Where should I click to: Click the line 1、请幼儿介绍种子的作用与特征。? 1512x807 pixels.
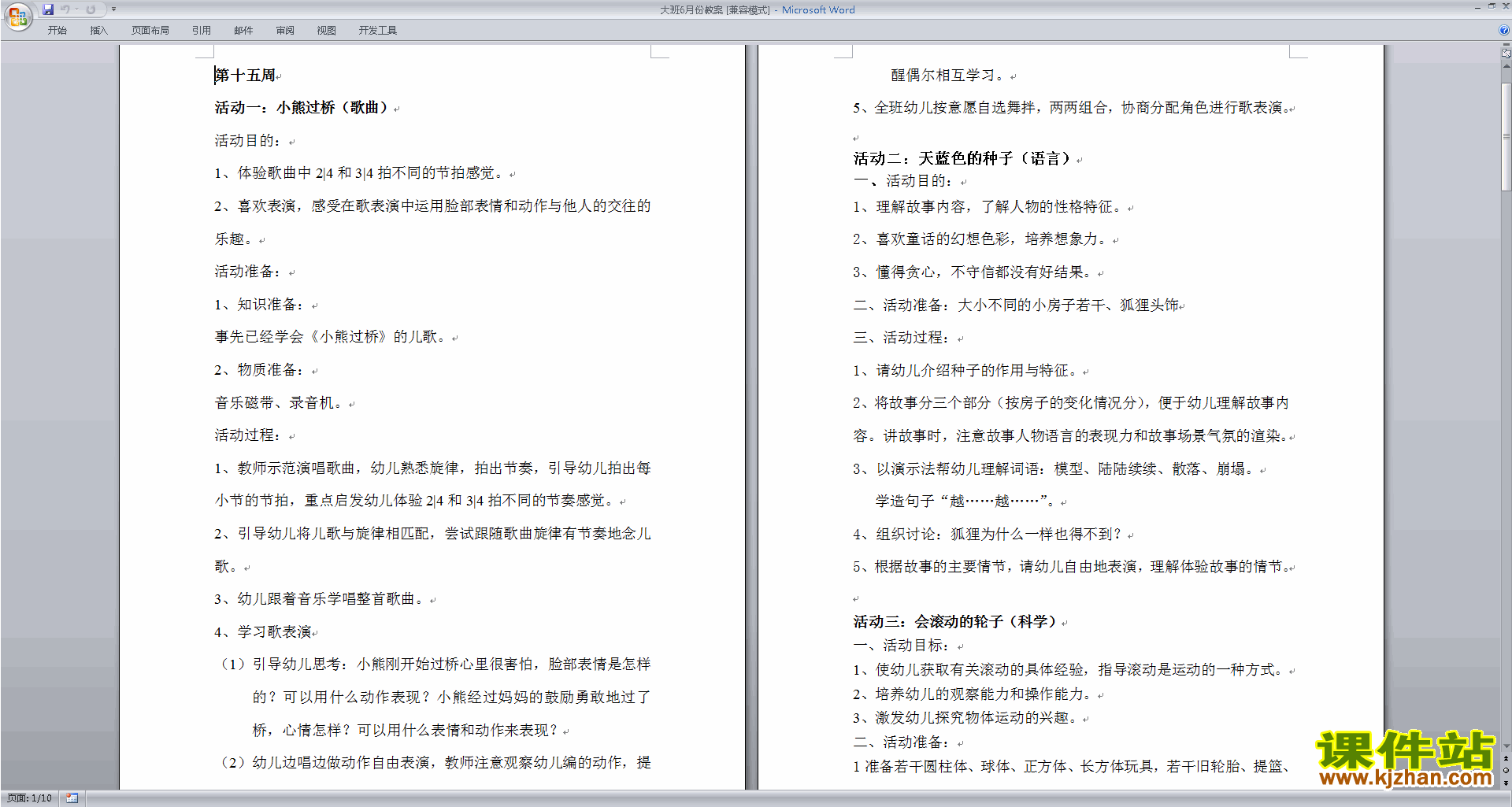967,371
